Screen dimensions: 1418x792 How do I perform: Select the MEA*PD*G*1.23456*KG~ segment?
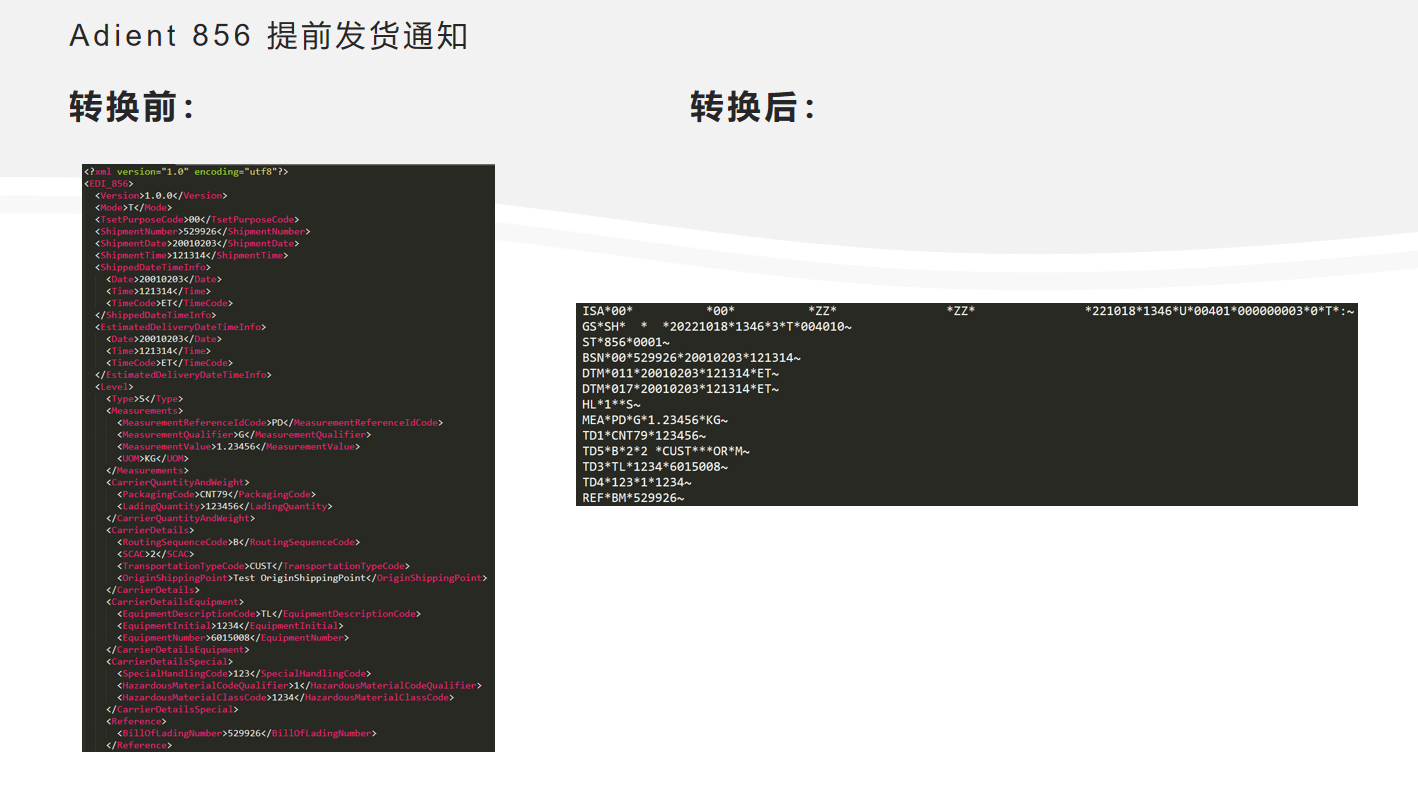pyautogui.click(x=655, y=420)
